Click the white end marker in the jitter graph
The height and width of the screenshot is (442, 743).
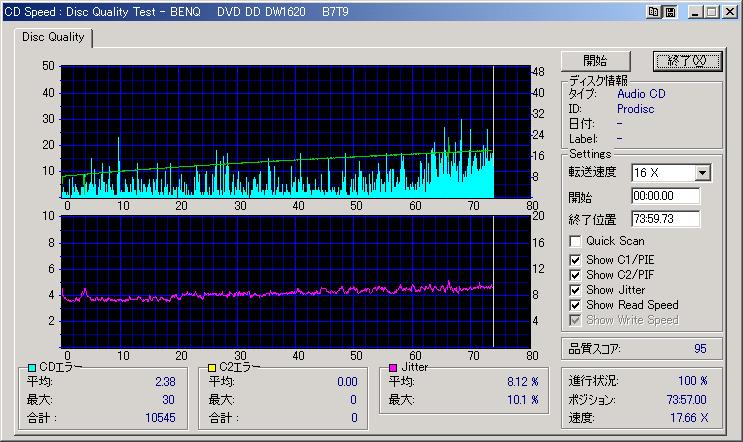coord(494,282)
